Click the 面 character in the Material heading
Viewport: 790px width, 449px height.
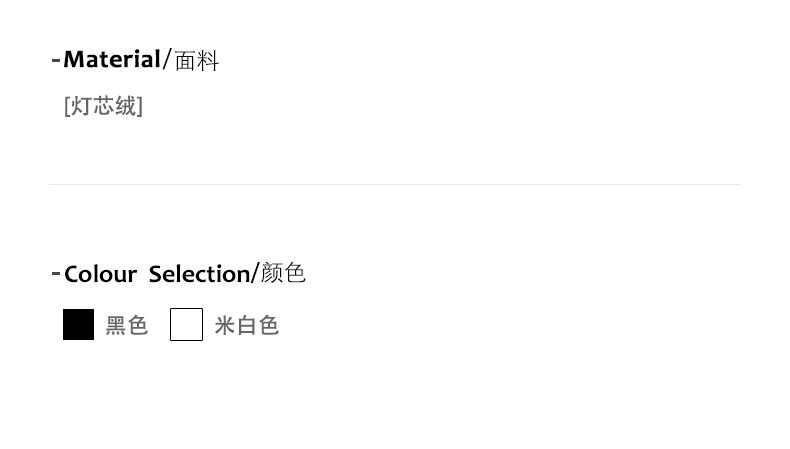click(x=186, y=61)
